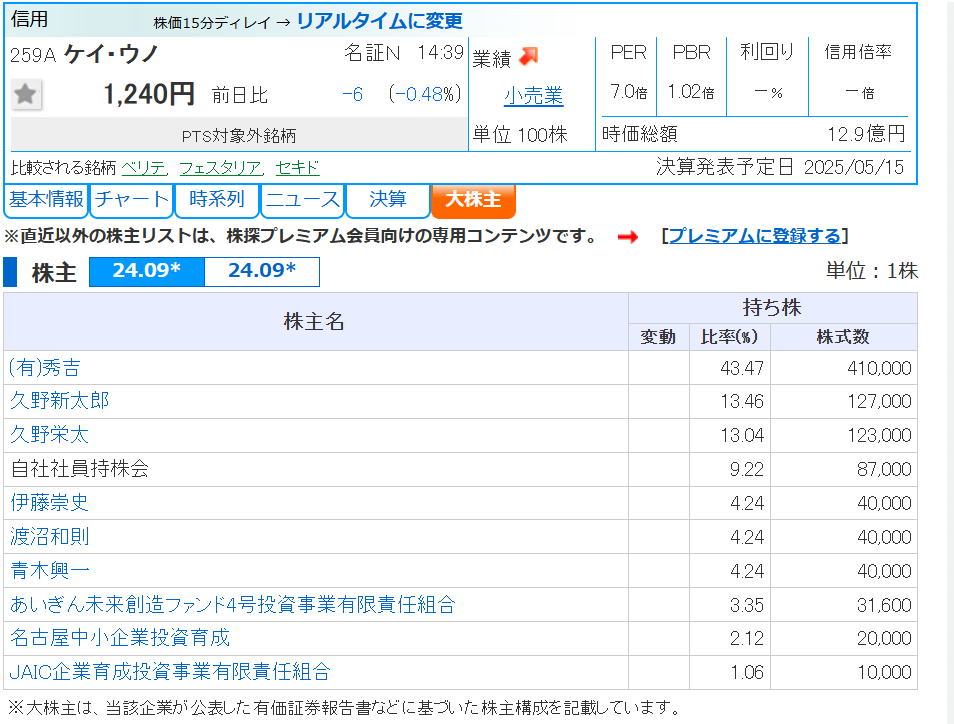Open the 時系列 tab
This screenshot has height=724, width=954.
[x=217, y=200]
